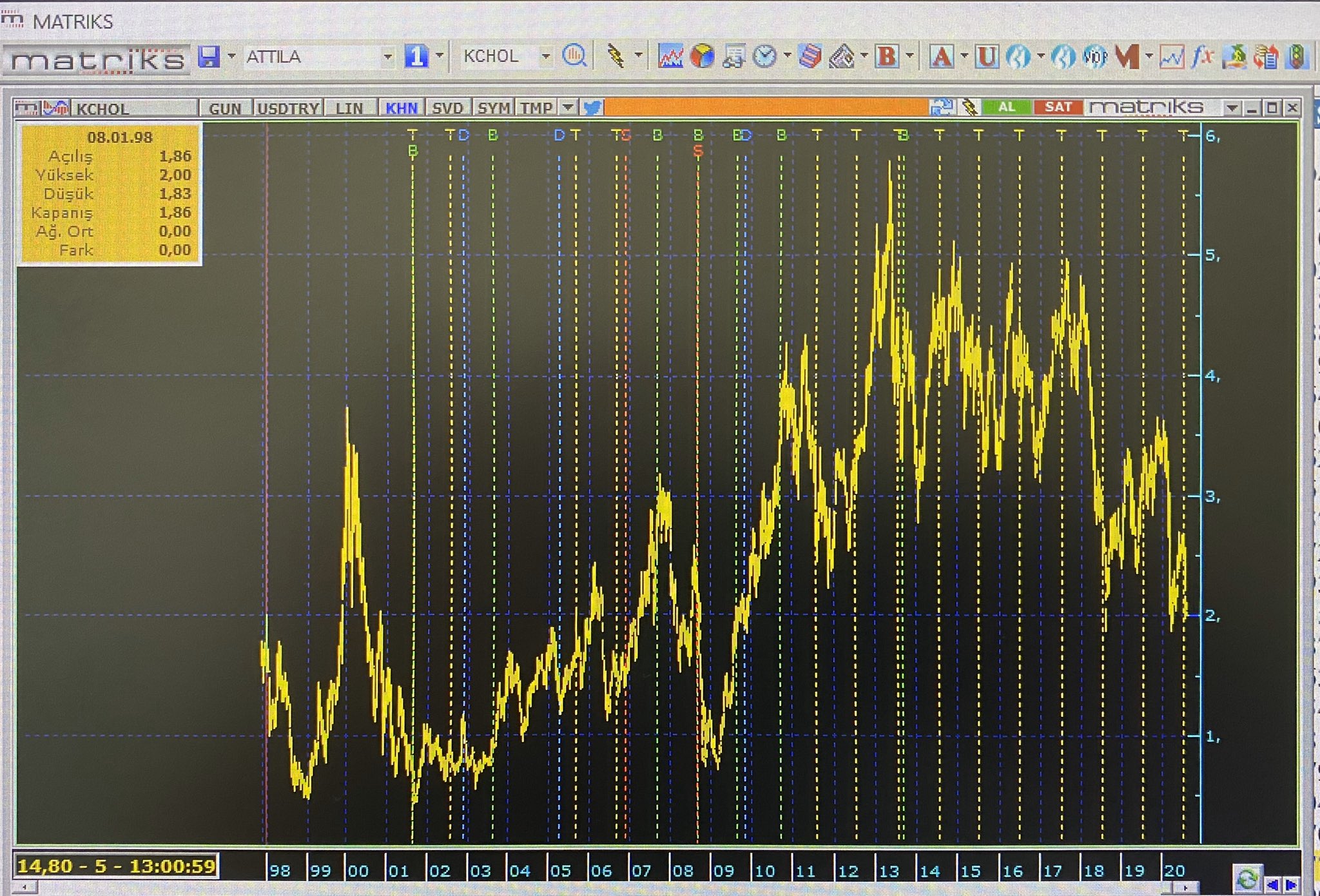
Task: Toggle the LIN linear scale button
Action: [349, 108]
